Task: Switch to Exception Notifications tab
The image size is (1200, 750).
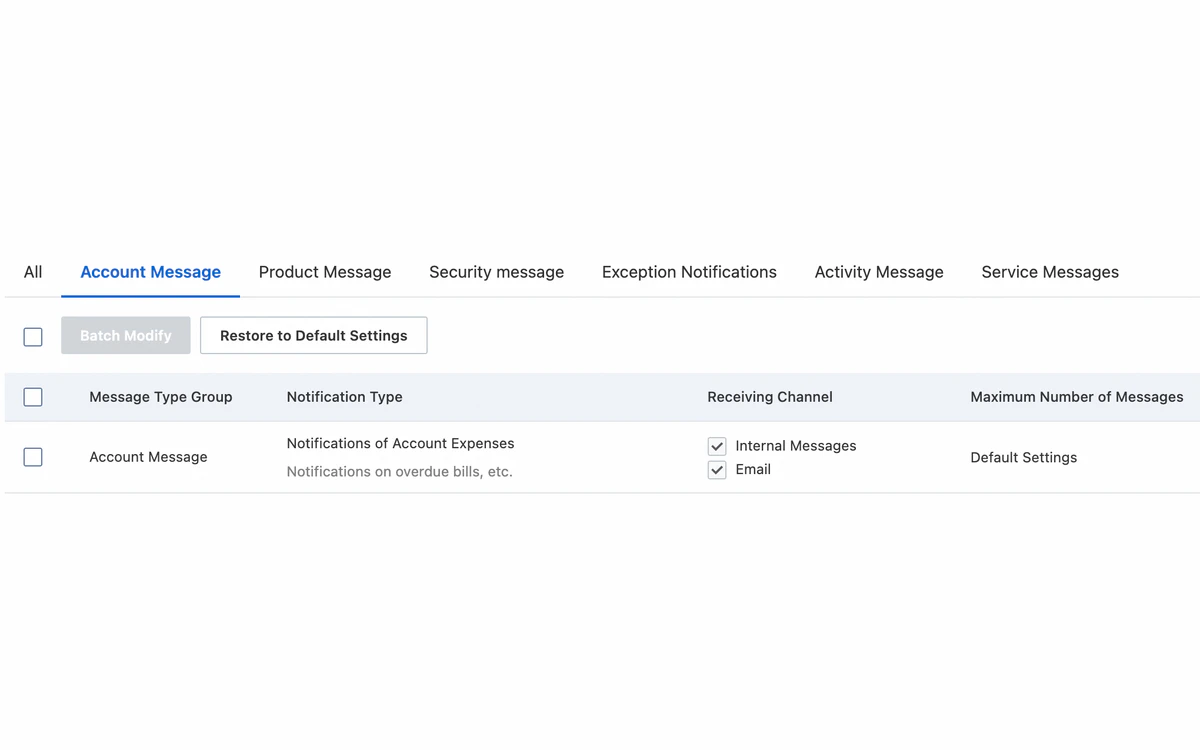Action: tap(689, 272)
